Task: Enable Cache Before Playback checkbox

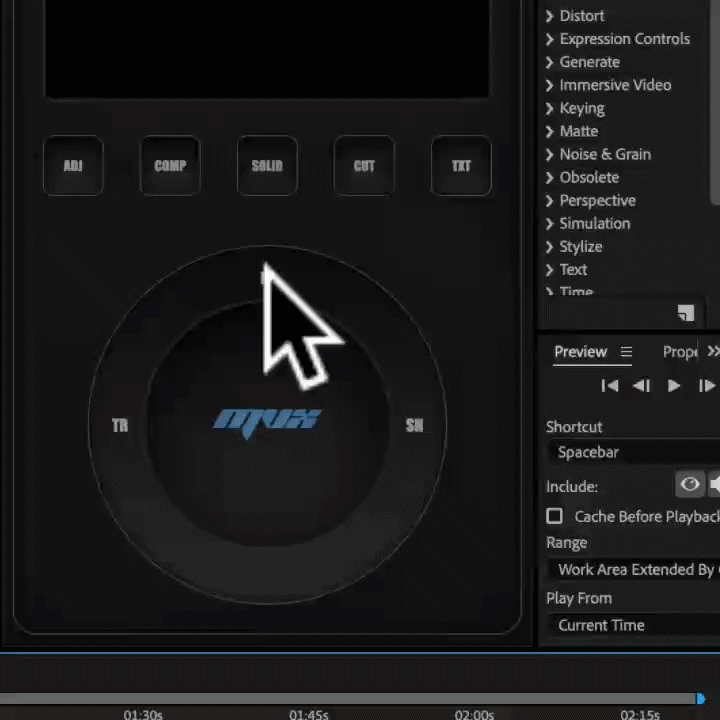Action: click(x=554, y=516)
